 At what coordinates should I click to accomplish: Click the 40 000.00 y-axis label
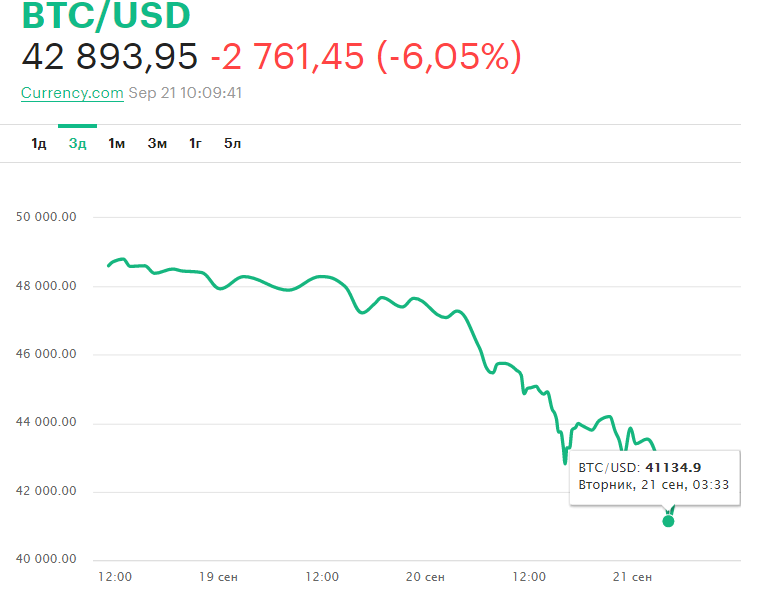[47, 560]
